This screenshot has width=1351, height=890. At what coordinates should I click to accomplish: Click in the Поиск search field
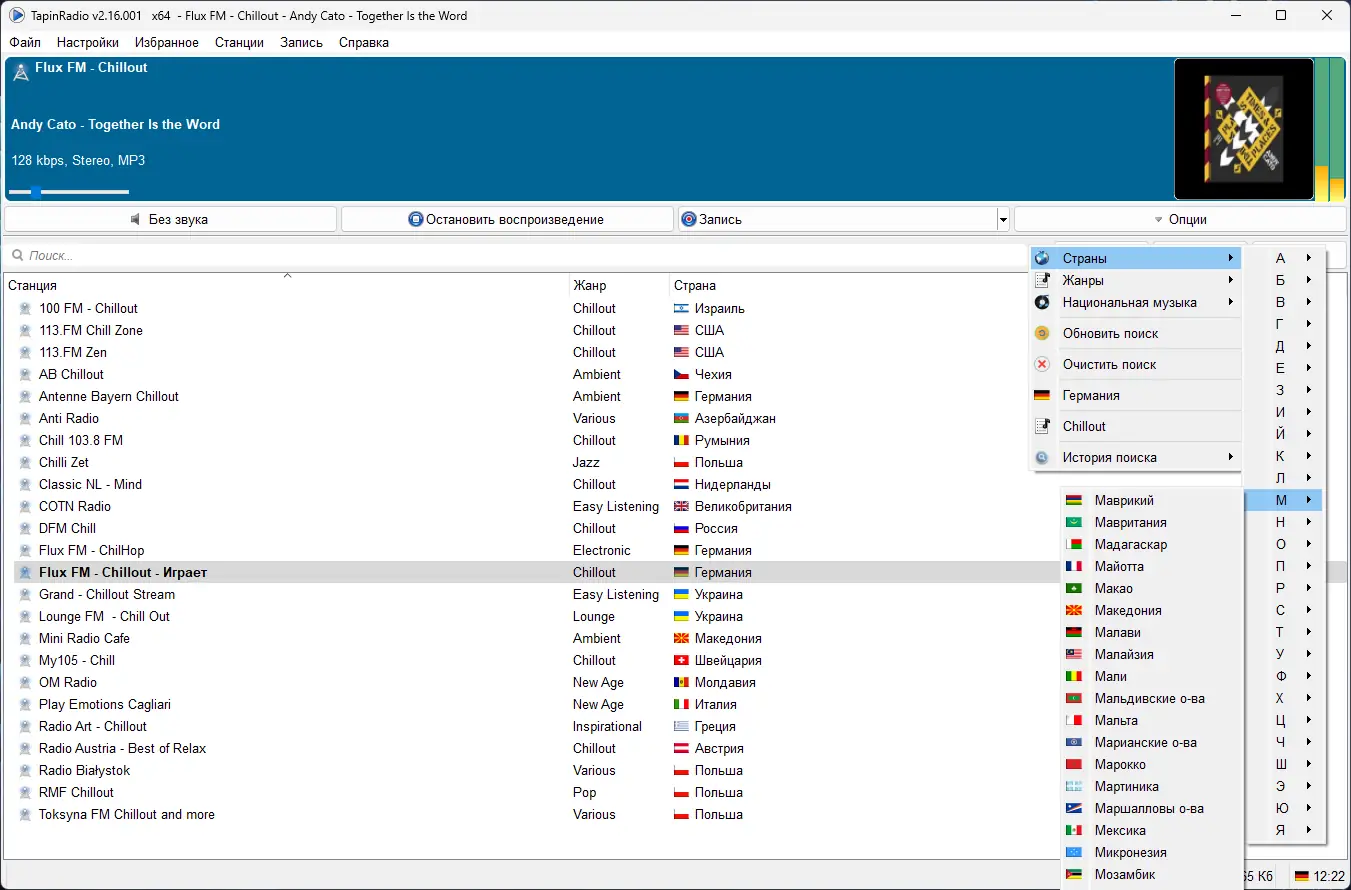tap(515, 256)
